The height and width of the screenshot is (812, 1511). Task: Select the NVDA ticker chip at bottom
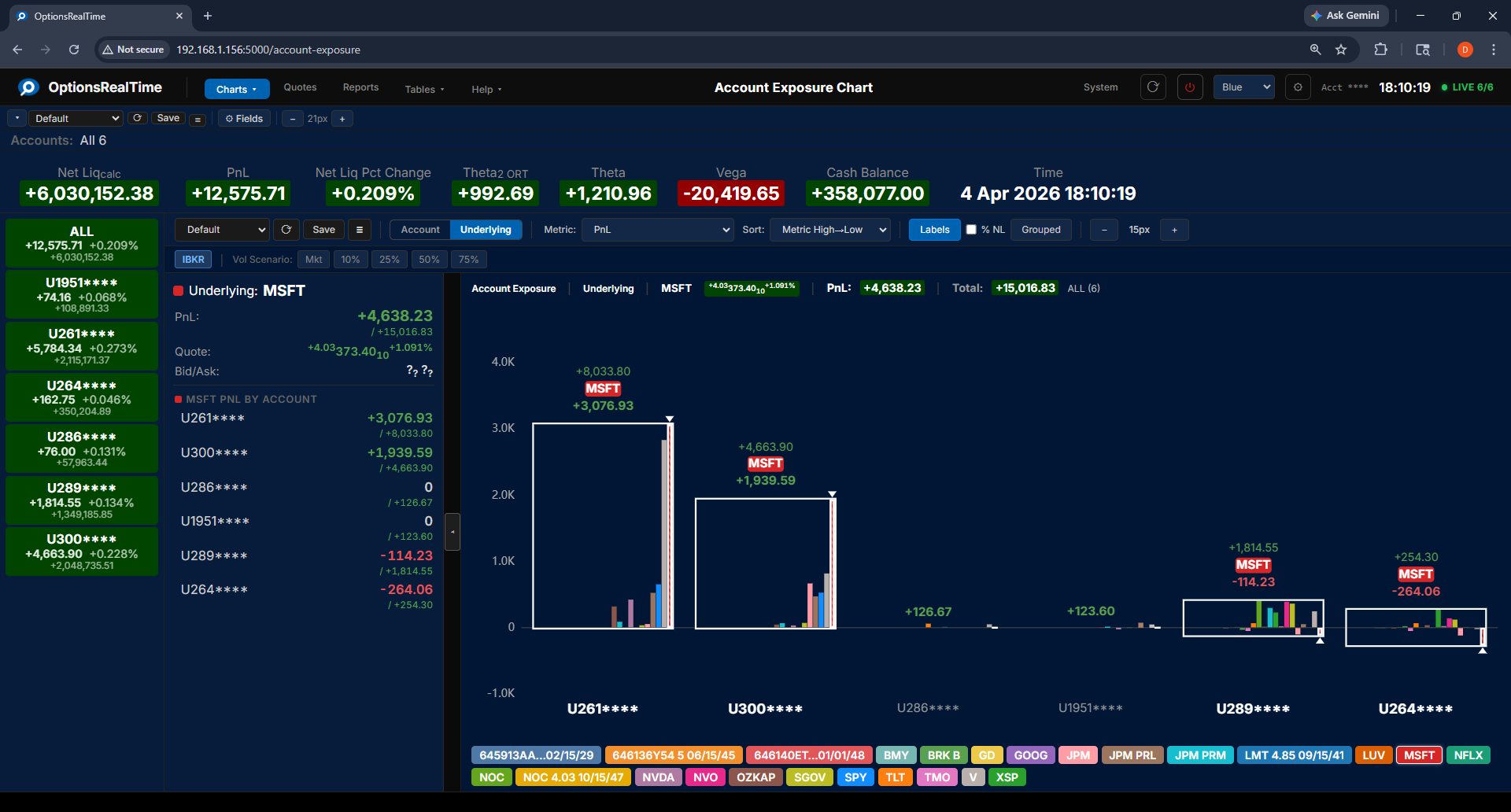point(658,777)
